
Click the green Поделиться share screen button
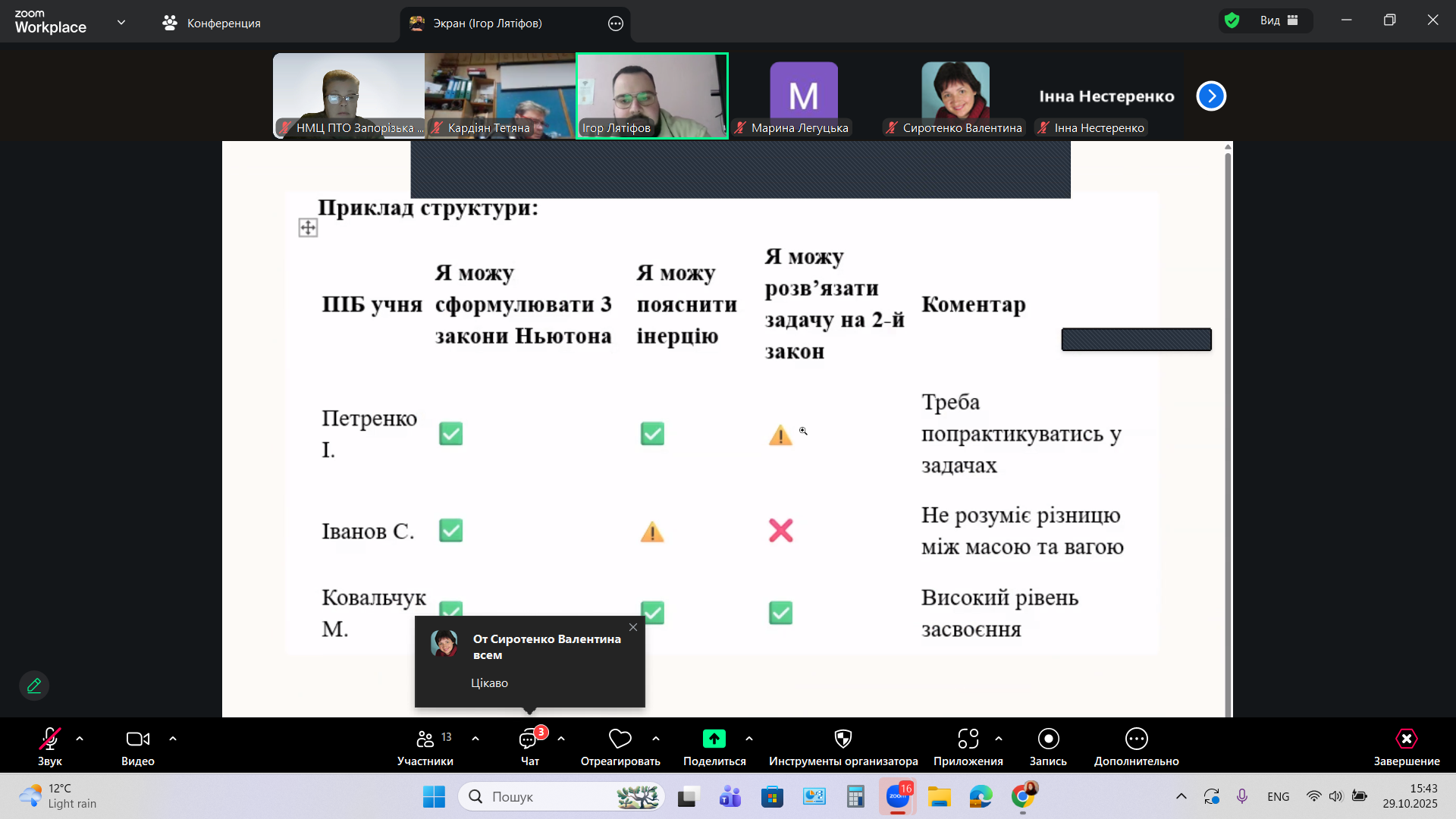[x=714, y=739]
